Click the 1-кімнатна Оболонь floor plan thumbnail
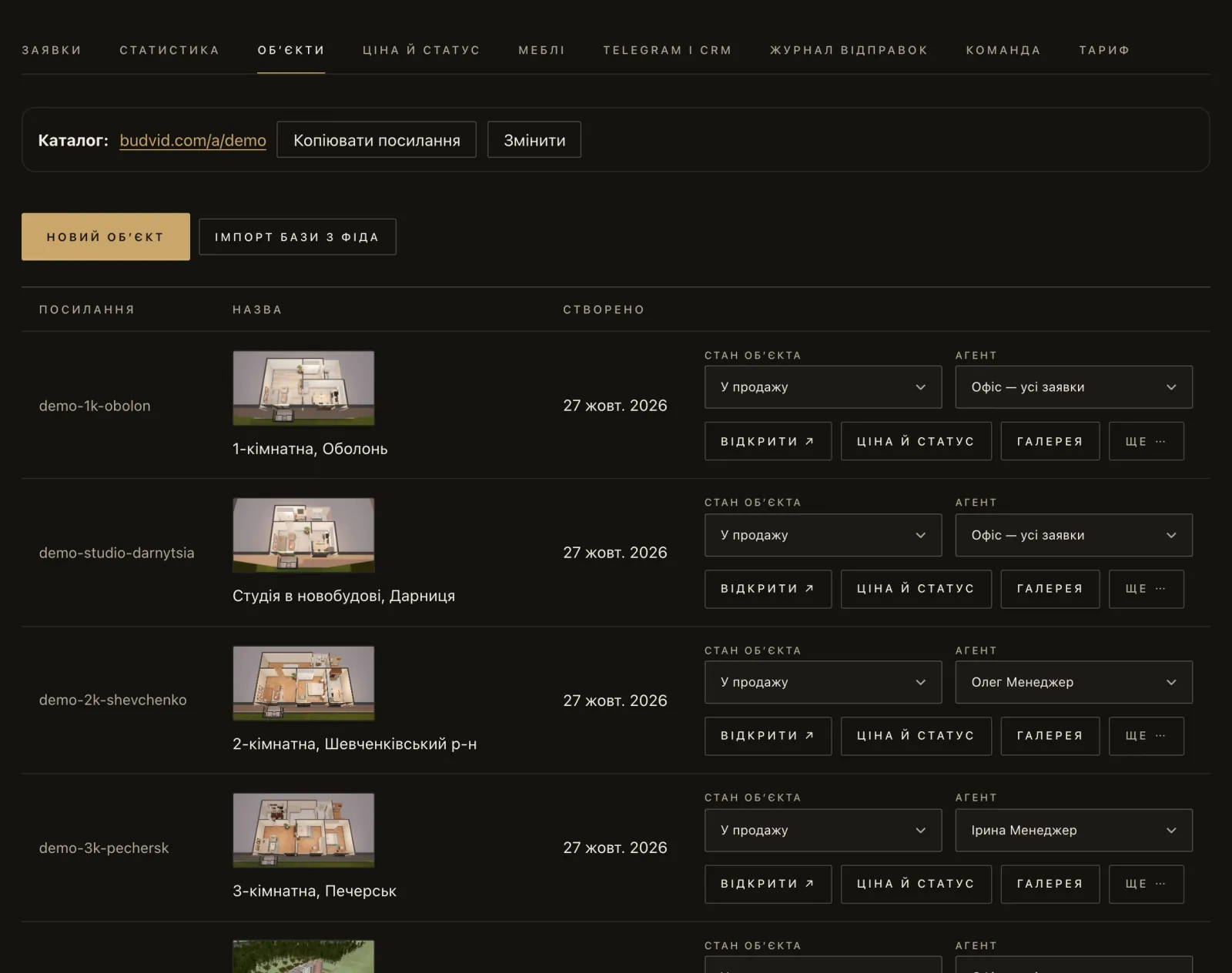1232x973 pixels. click(303, 388)
